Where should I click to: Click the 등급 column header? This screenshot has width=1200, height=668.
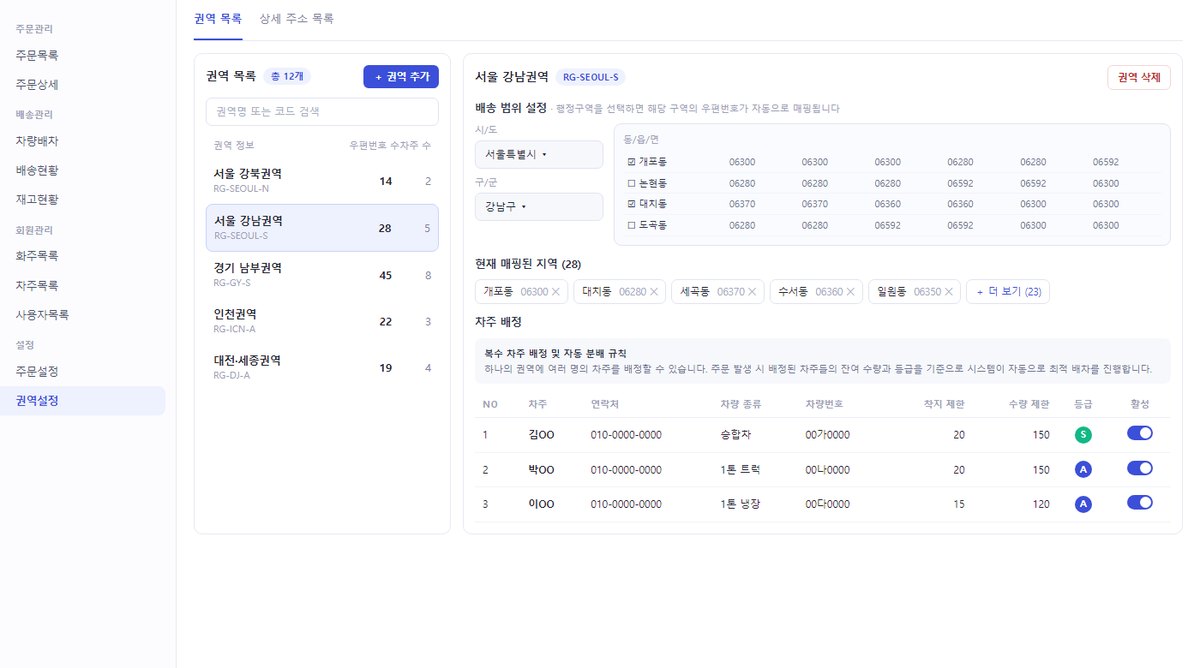click(x=1083, y=404)
